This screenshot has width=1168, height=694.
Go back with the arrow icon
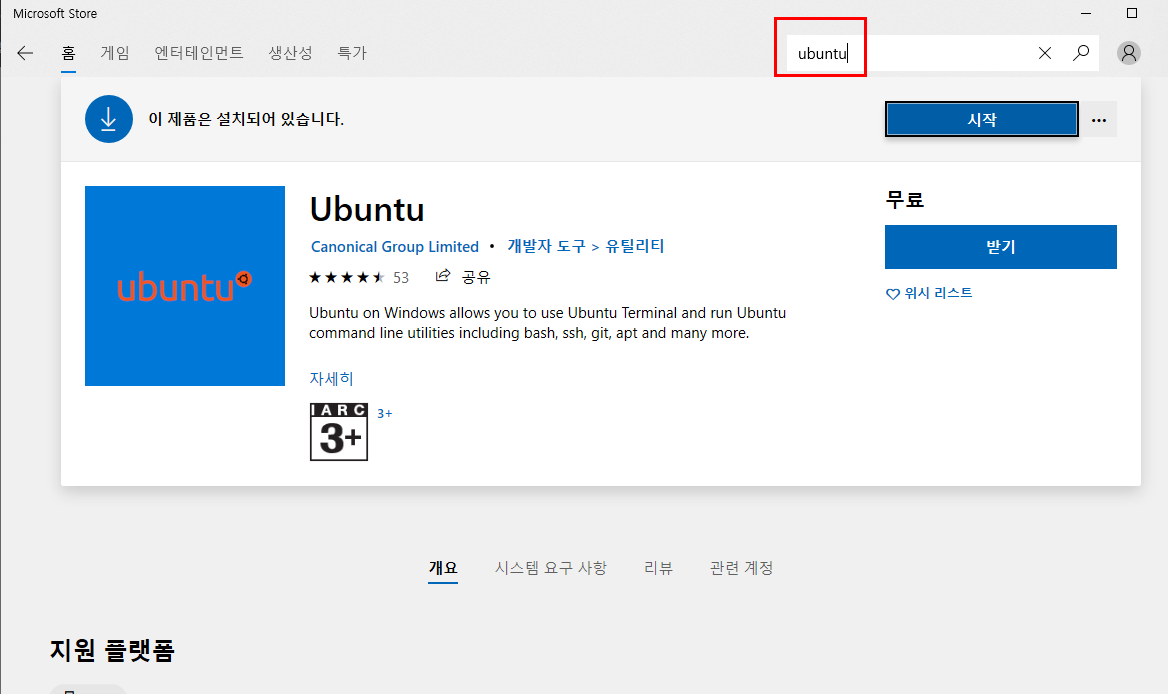tap(25, 53)
